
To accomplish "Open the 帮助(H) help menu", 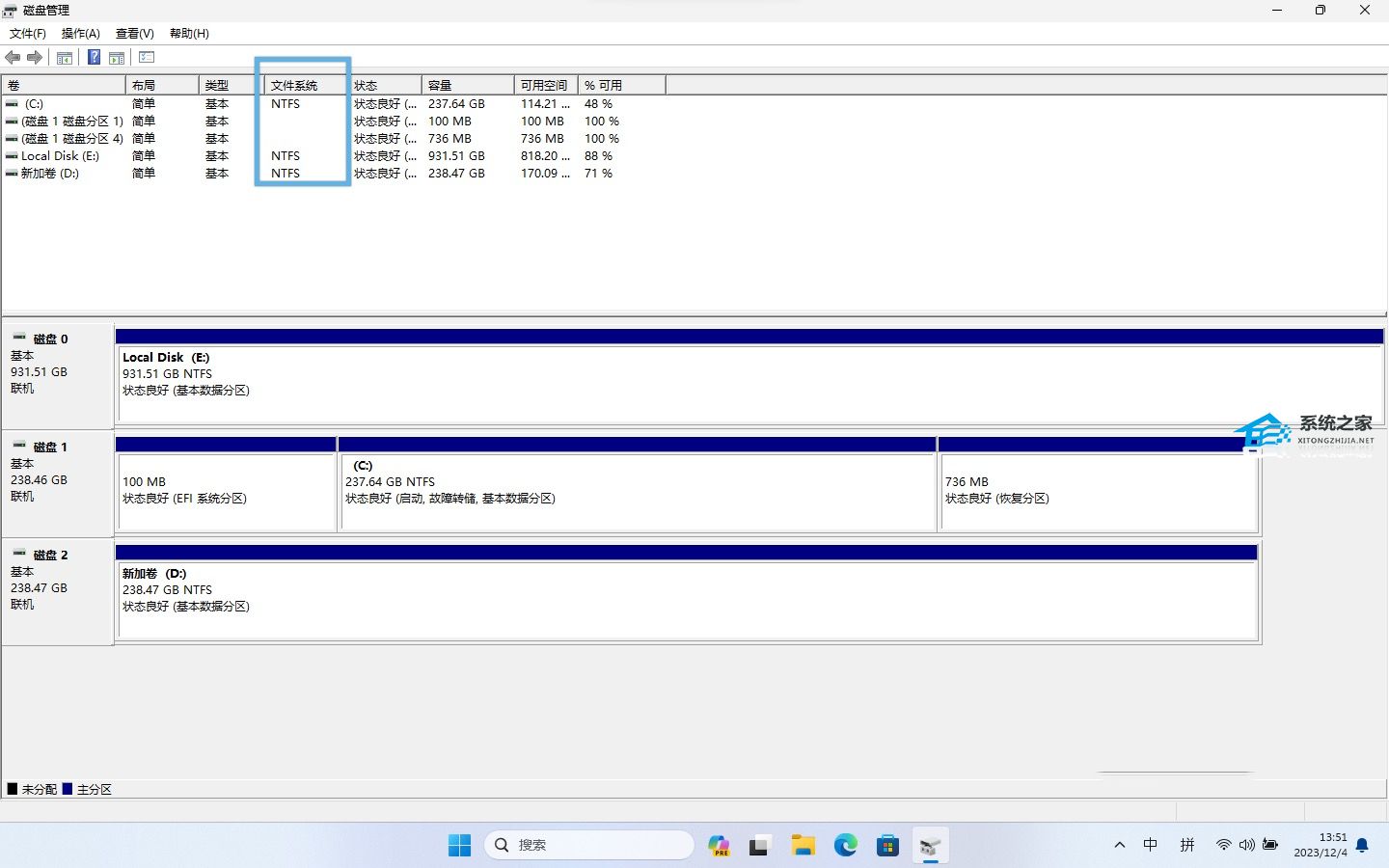I will click(x=189, y=33).
